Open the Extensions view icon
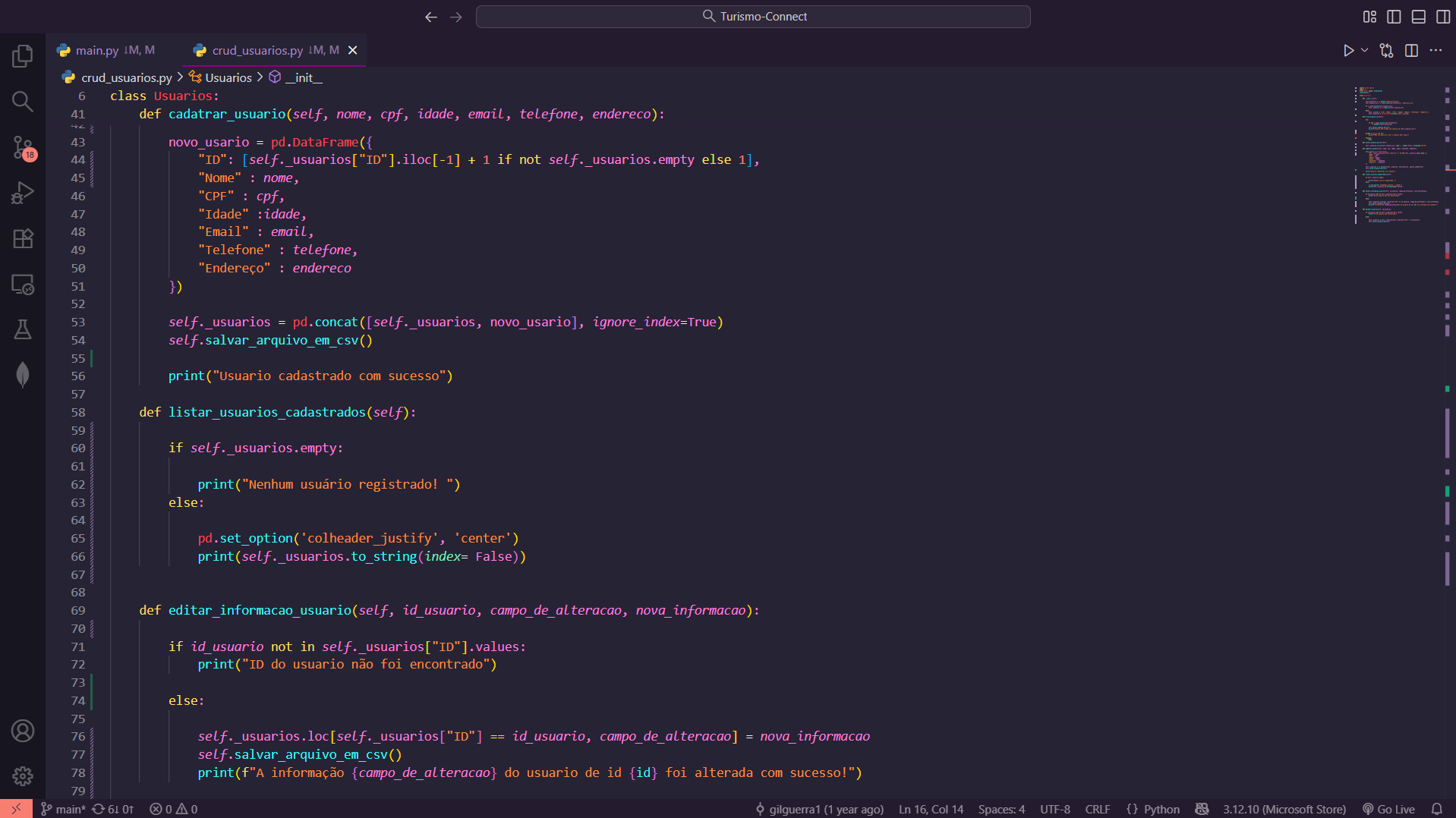This screenshot has width=1456, height=818. tap(23, 239)
